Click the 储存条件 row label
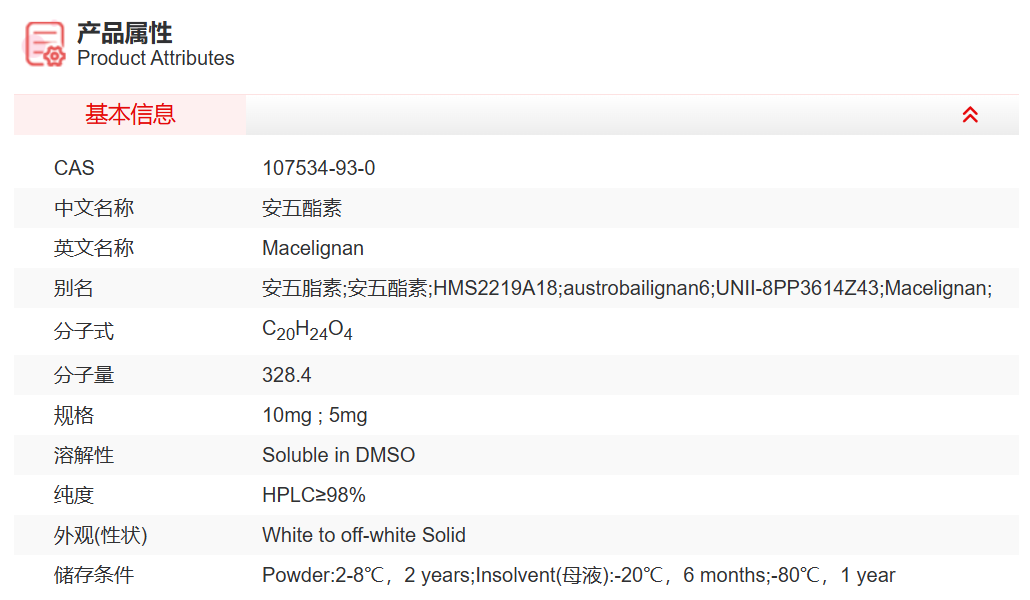The image size is (1030, 600). [x=94, y=575]
